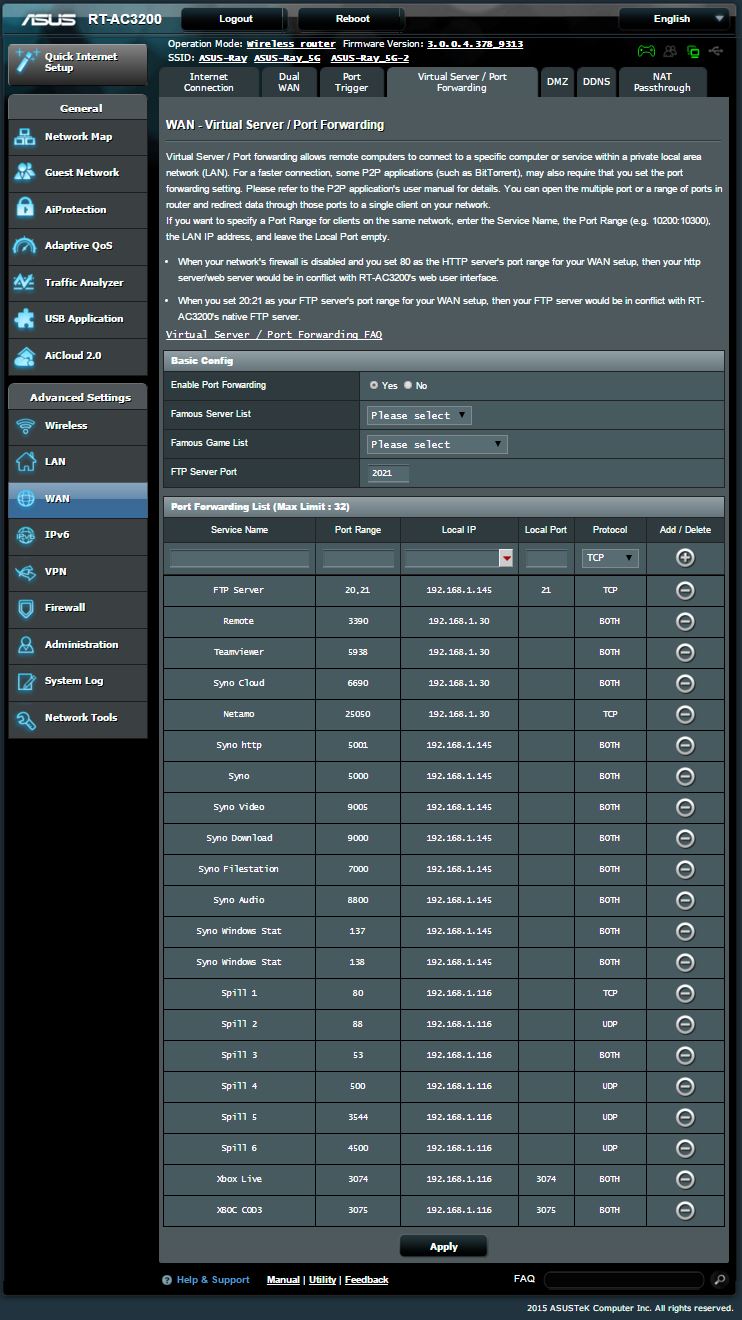Switch to the DMZ tab

tap(557, 82)
